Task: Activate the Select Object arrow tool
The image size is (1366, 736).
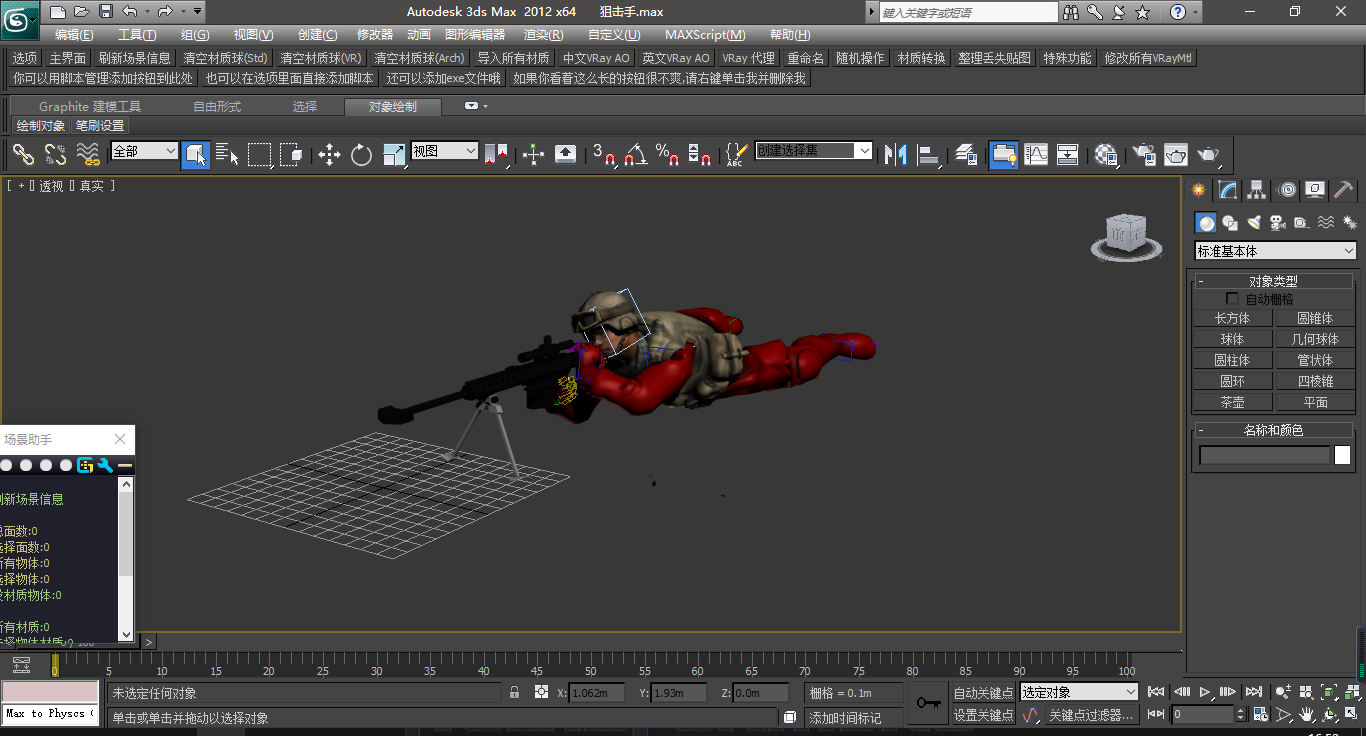Action: [195, 154]
